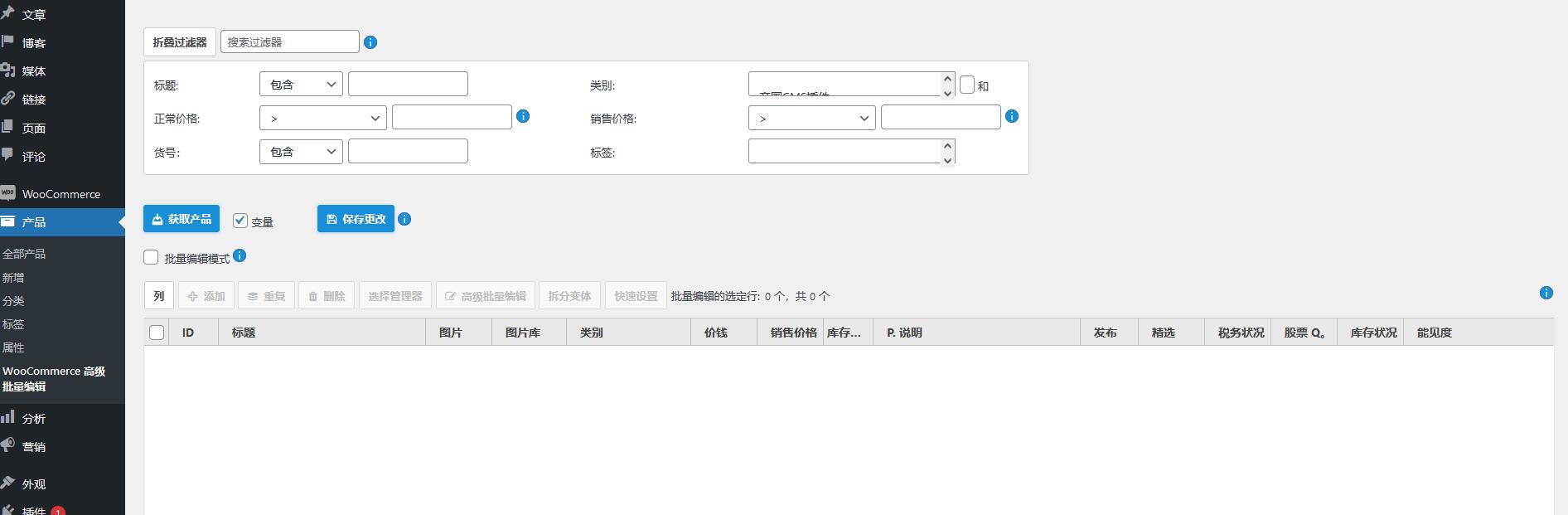The height and width of the screenshot is (515, 1568).
Task: Click the 价钱 column header
Action: coord(724,333)
